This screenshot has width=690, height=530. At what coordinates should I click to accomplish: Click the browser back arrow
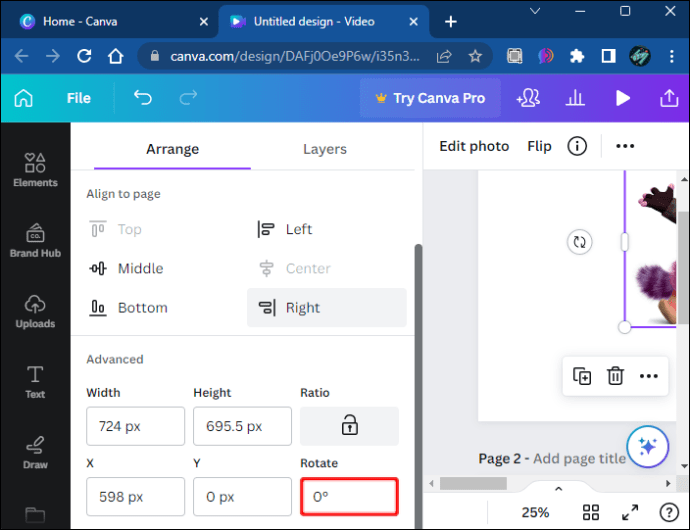(21, 56)
